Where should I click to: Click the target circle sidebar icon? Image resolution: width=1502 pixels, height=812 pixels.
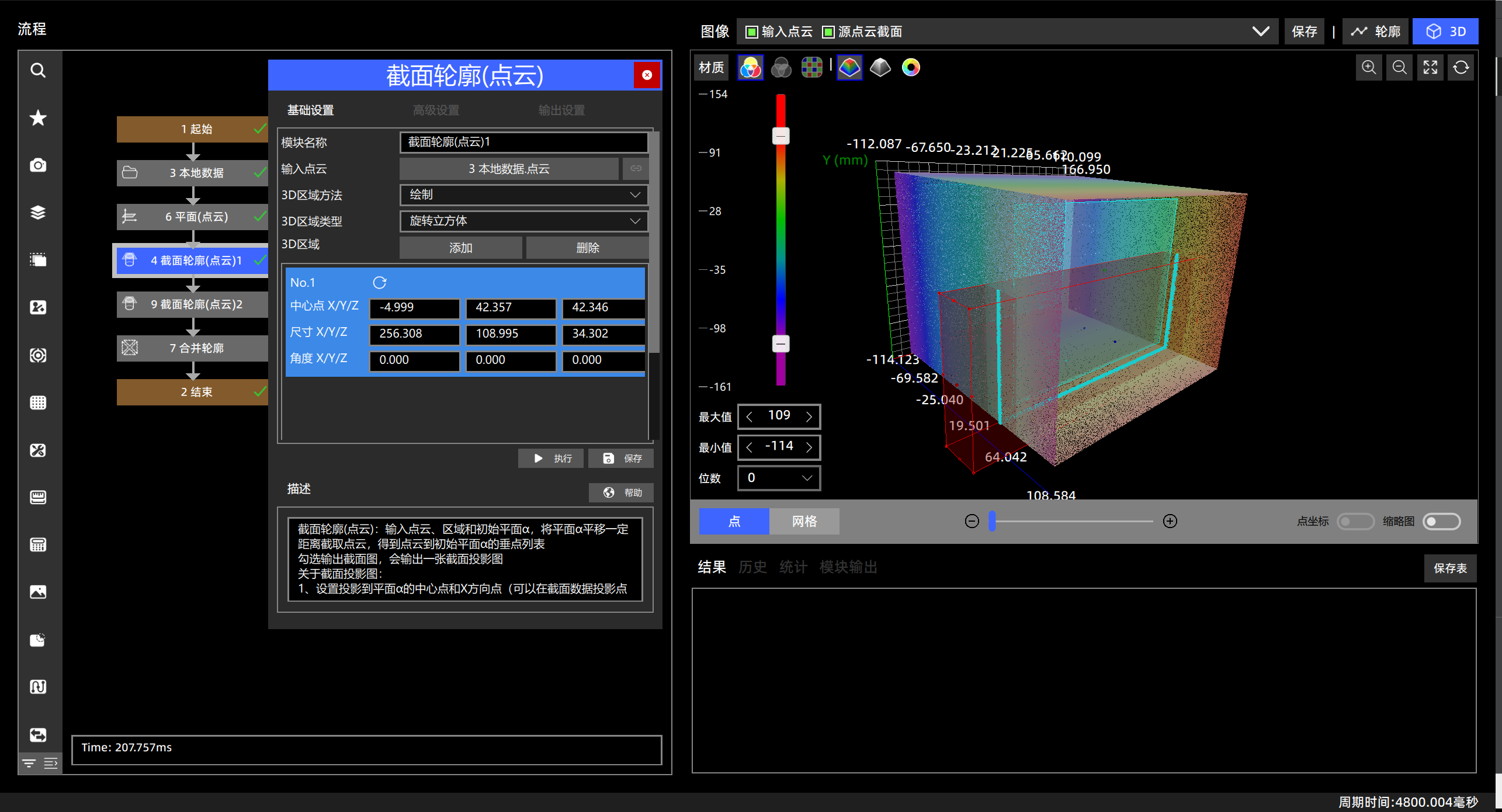point(38,355)
